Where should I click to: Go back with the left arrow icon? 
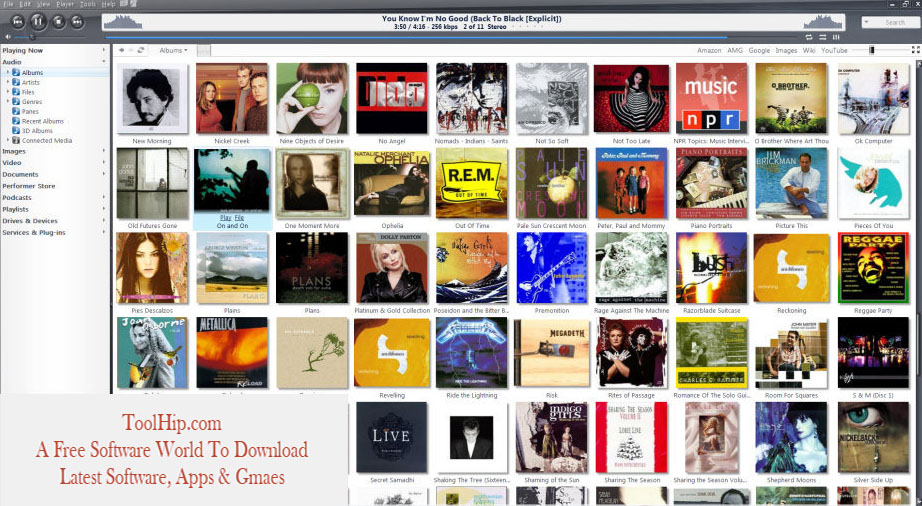[122, 51]
